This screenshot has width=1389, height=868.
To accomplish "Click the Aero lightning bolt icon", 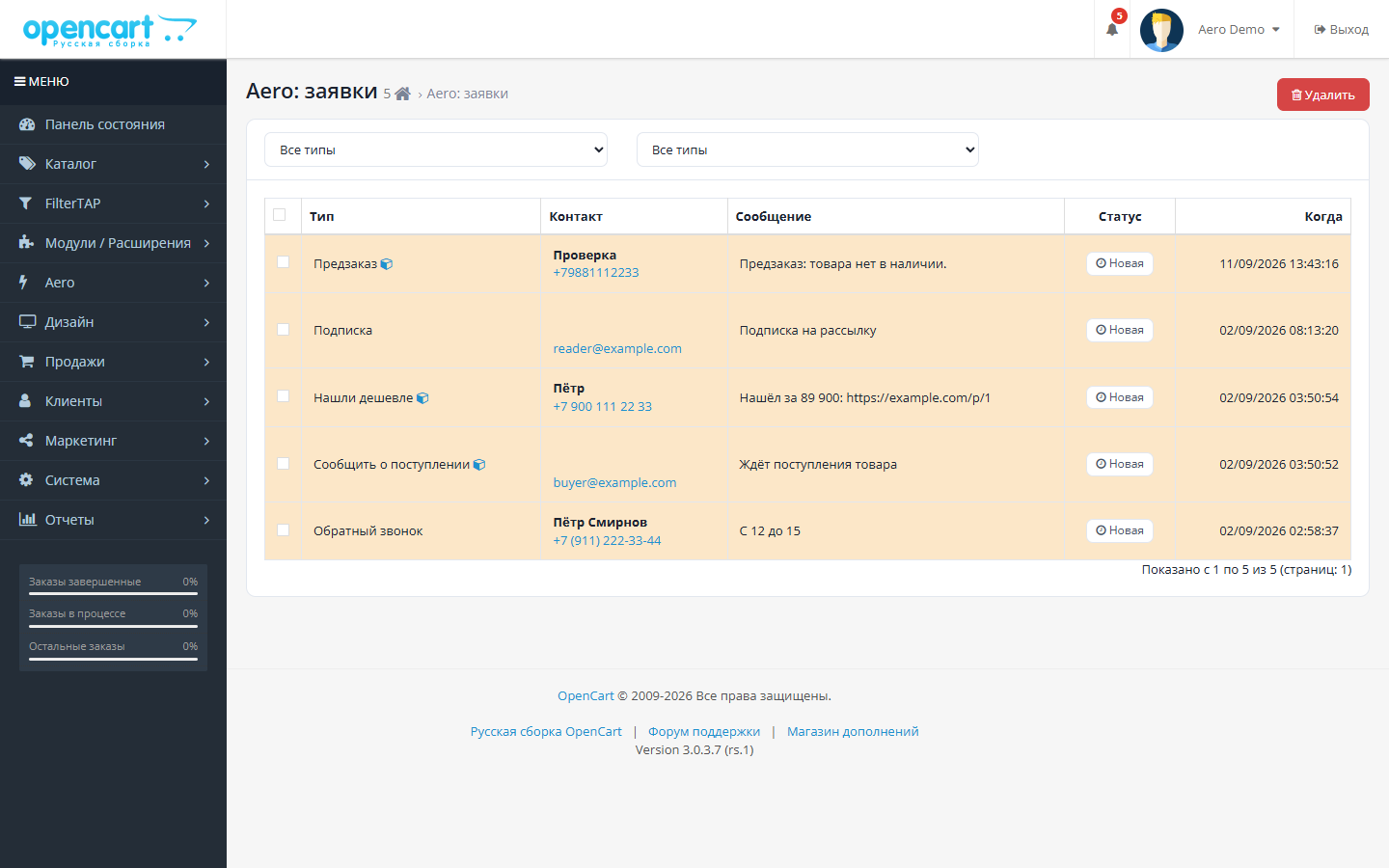I will (x=23, y=283).
